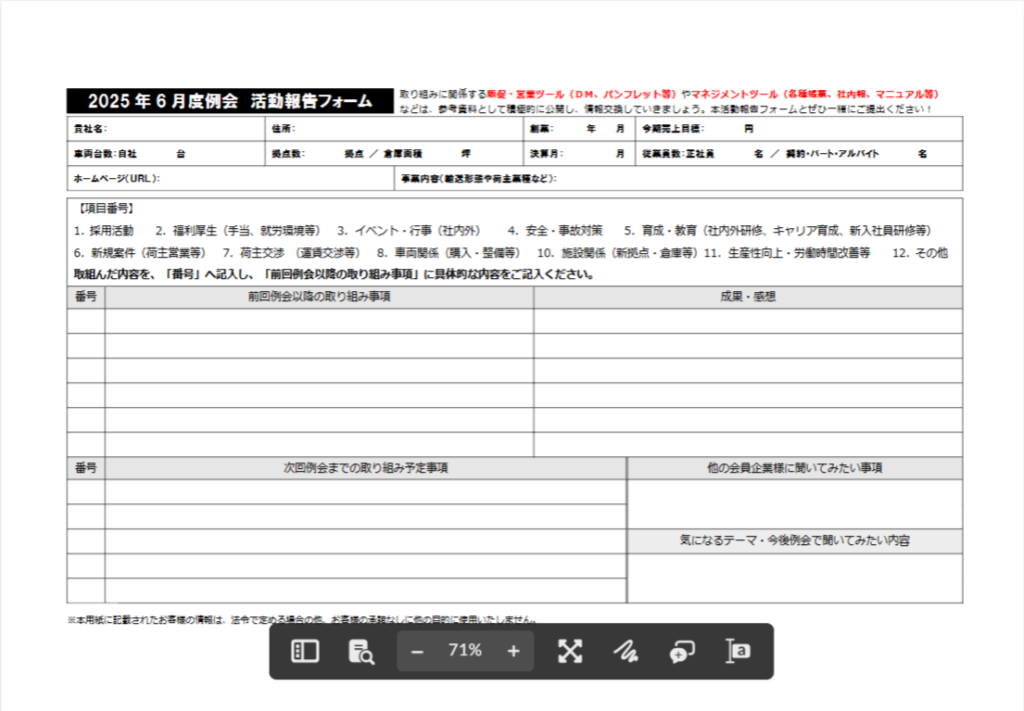Click the zoom out minus button

(418, 651)
